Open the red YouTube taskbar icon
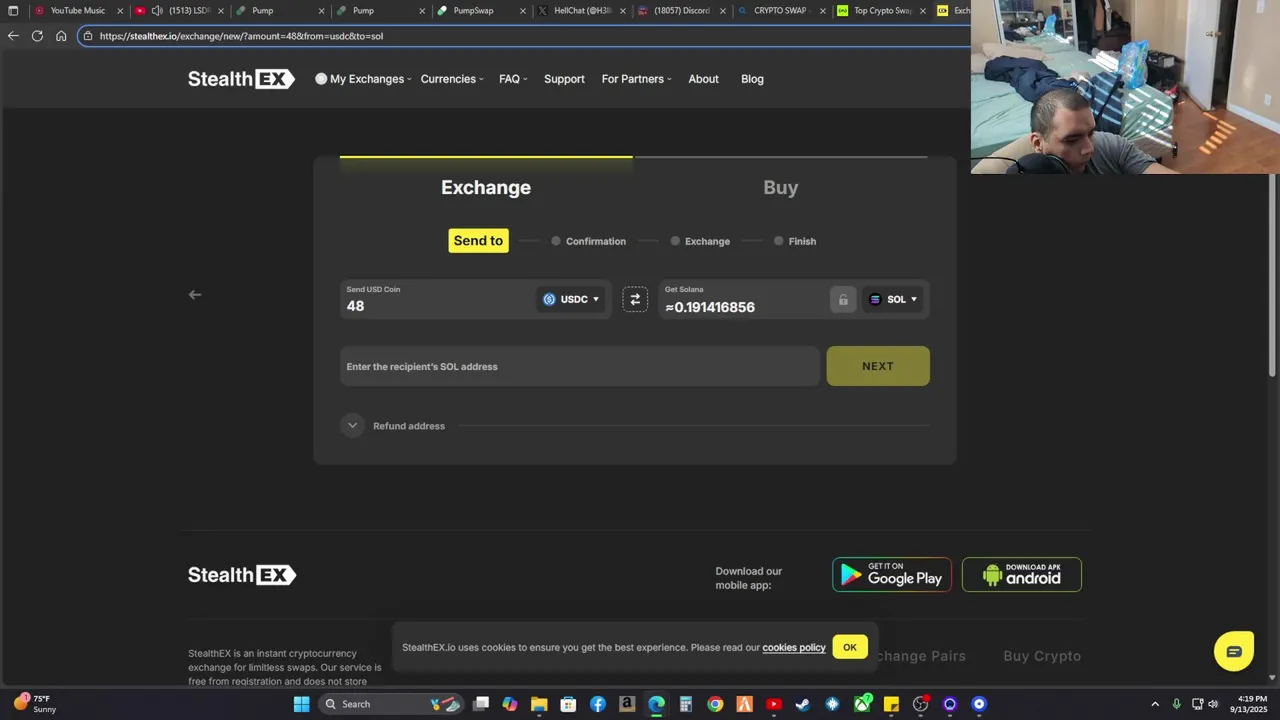Image resolution: width=1280 pixels, height=720 pixels. coord(774,704)
